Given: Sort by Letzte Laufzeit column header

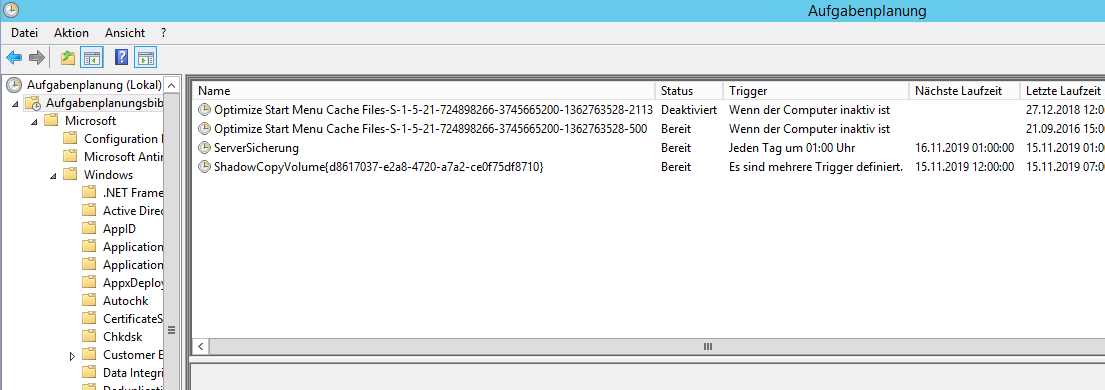Looking at the screenshot, I should coord(1063,91).
